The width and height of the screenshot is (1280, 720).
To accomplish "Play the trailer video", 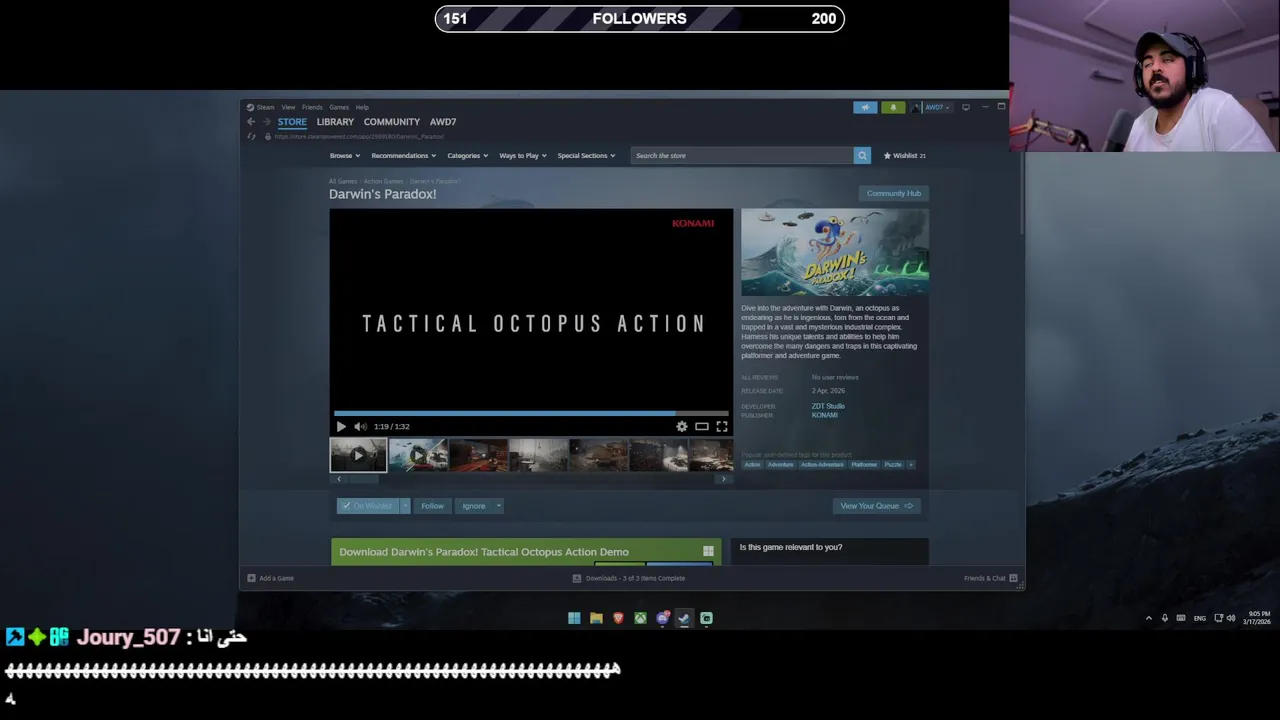I will [341, 426].
